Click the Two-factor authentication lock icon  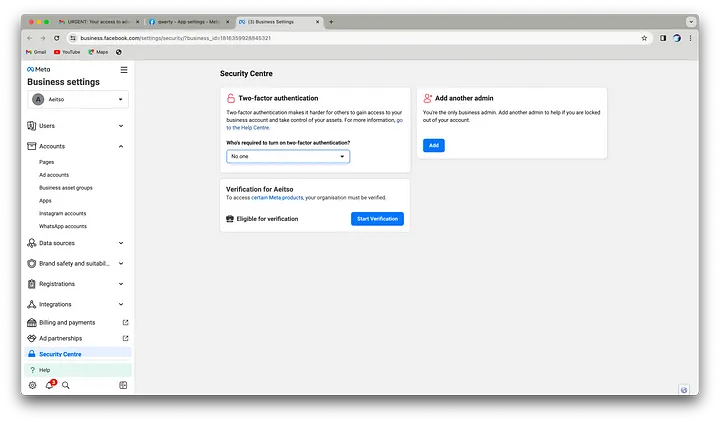(231, 98)
